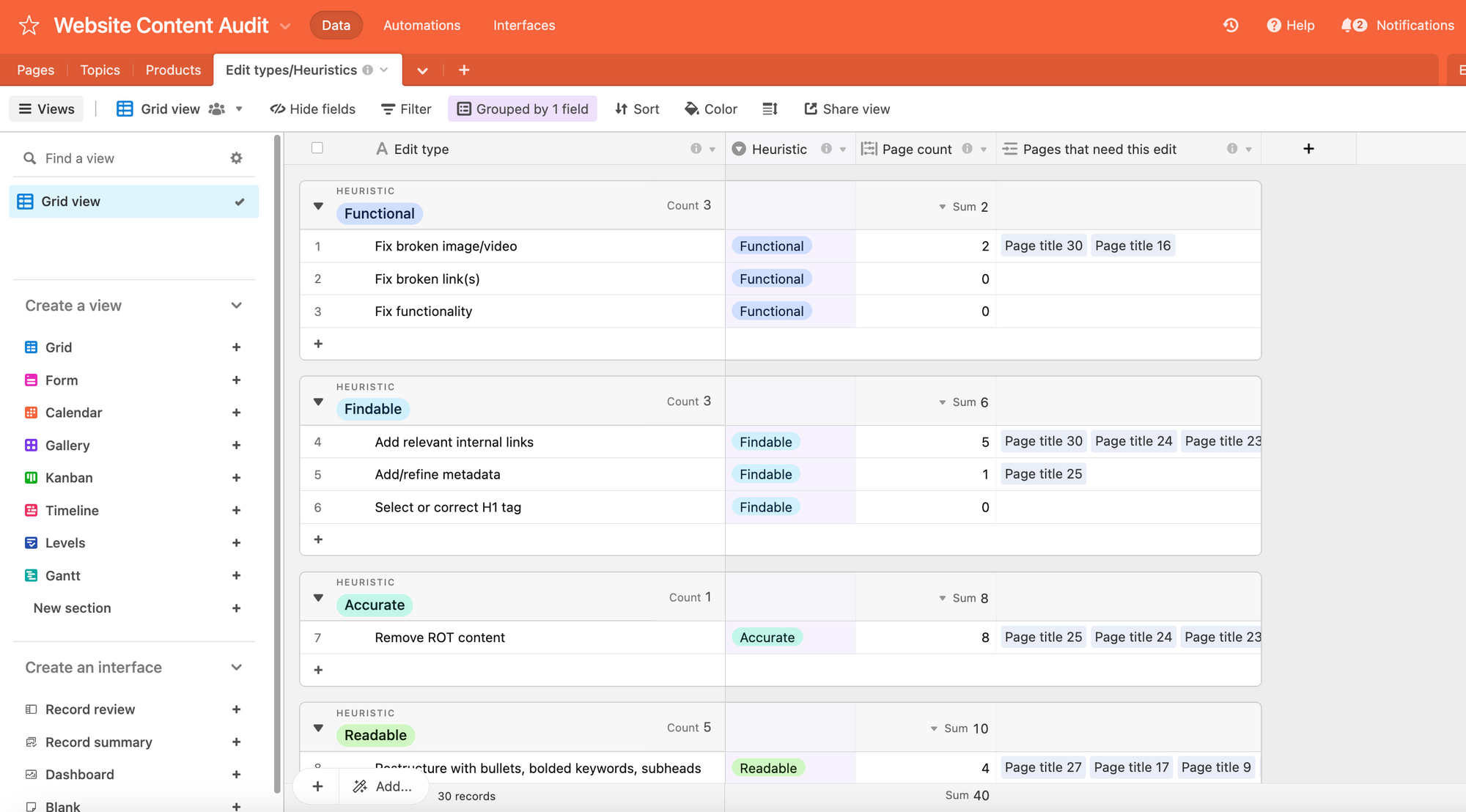Collapse the Functional group
Screen dimensions: 1466x812
(x=318, y=206)
